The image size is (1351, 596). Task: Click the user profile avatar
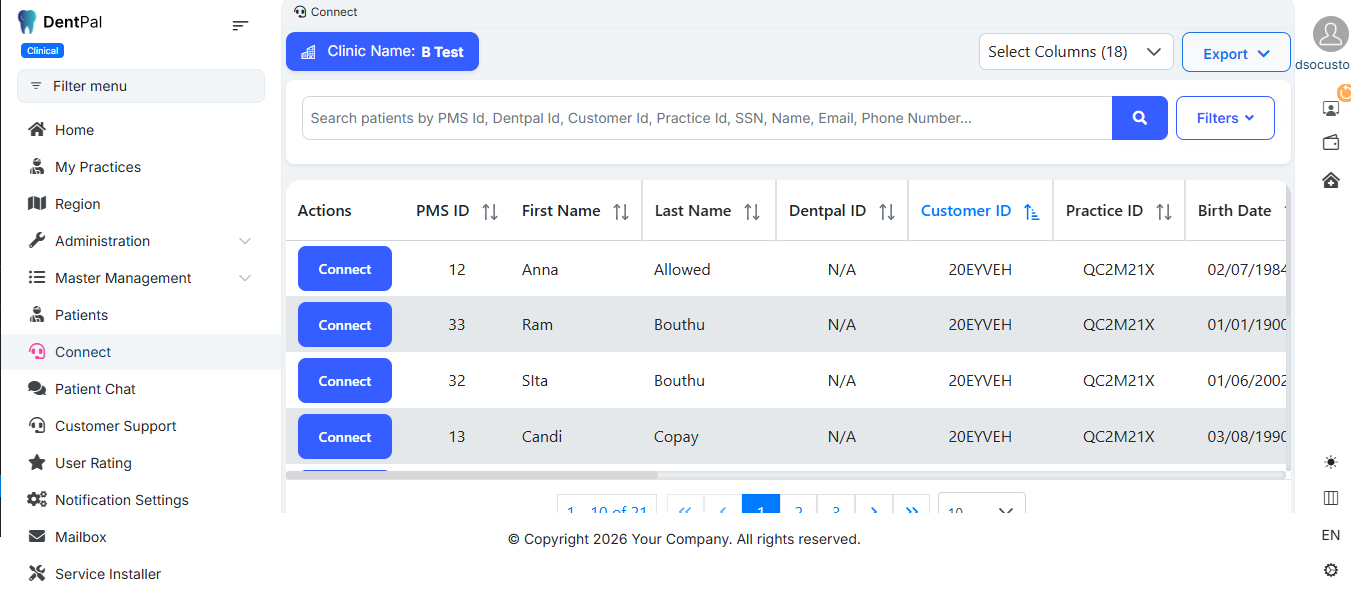pos(1330,35)
